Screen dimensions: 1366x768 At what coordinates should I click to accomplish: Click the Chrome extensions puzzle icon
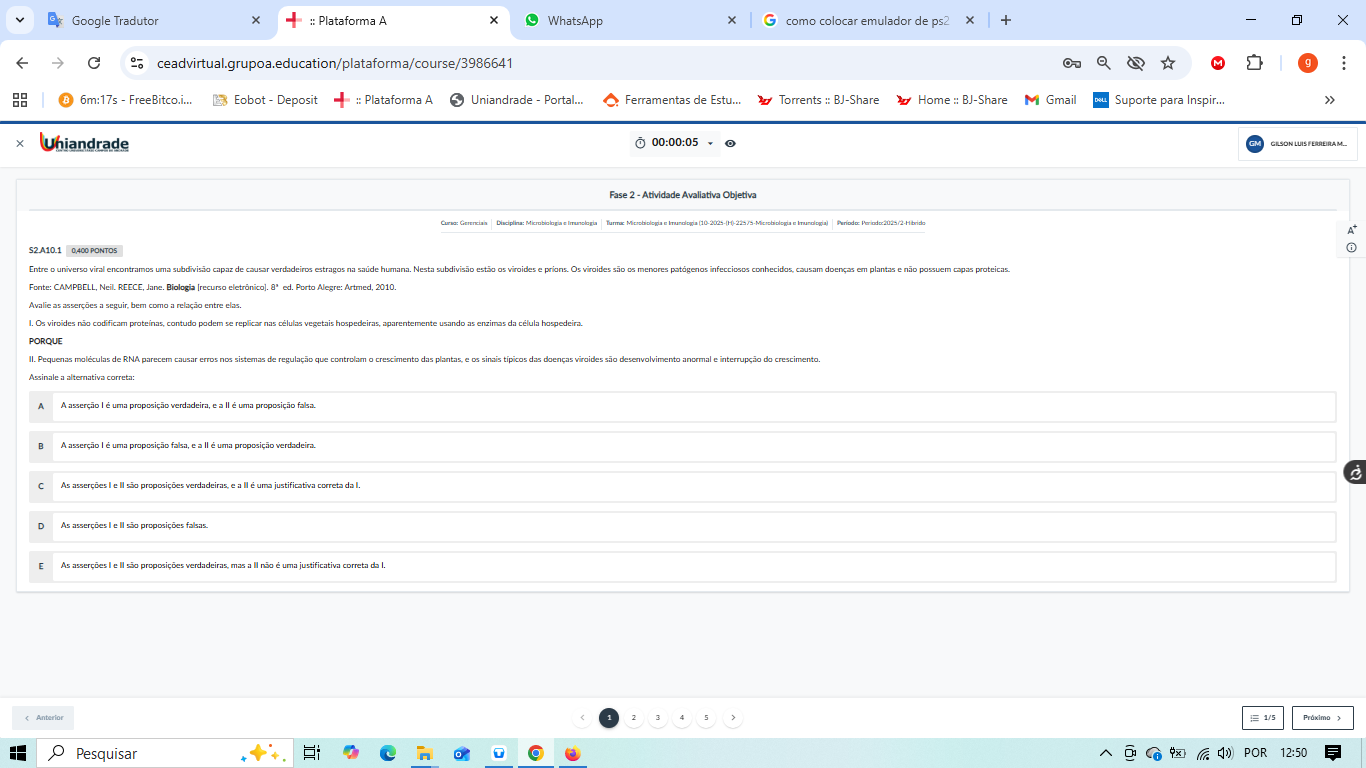(1254, 63)
